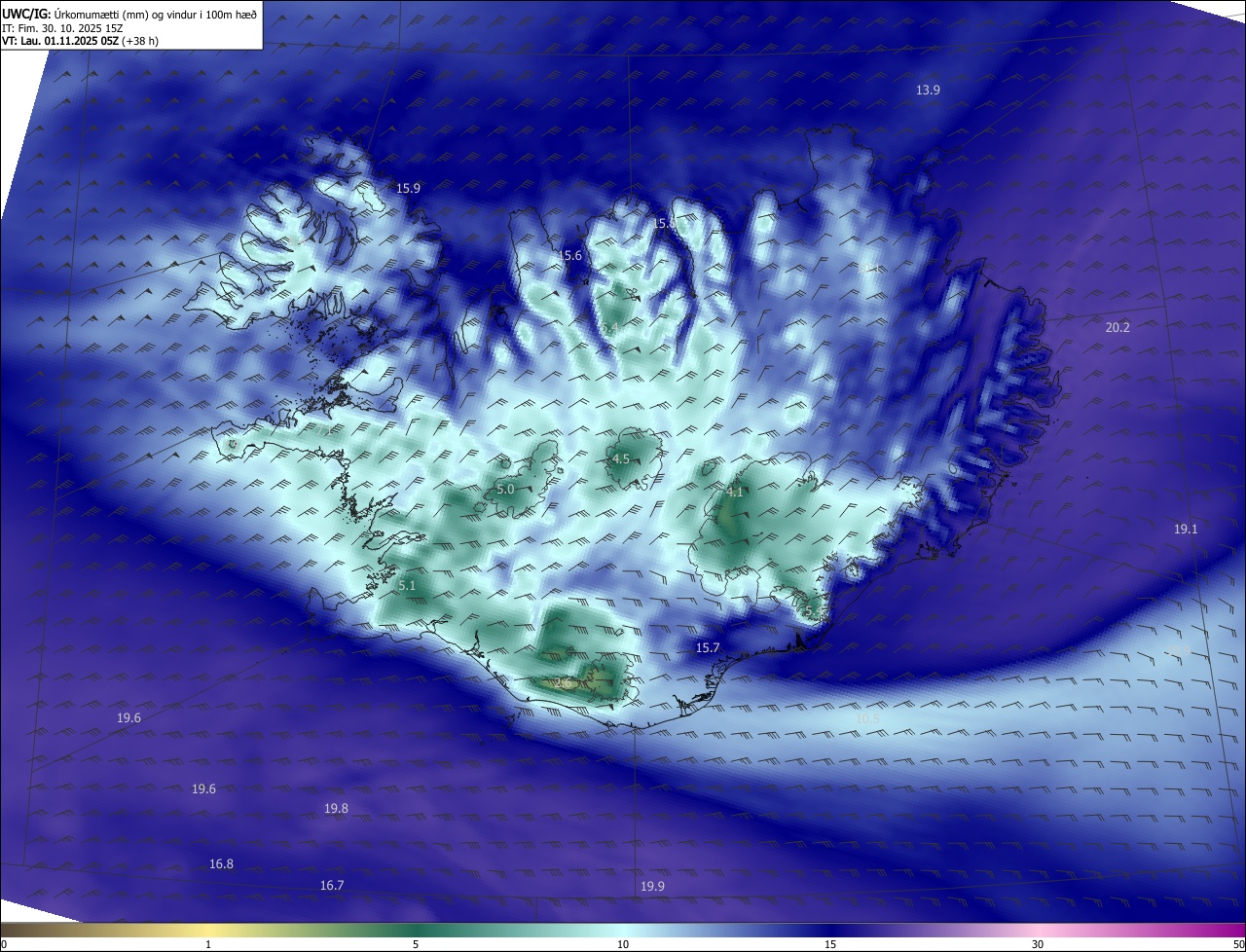
Task: Click the 19.1 value label
Action: 1186,529
